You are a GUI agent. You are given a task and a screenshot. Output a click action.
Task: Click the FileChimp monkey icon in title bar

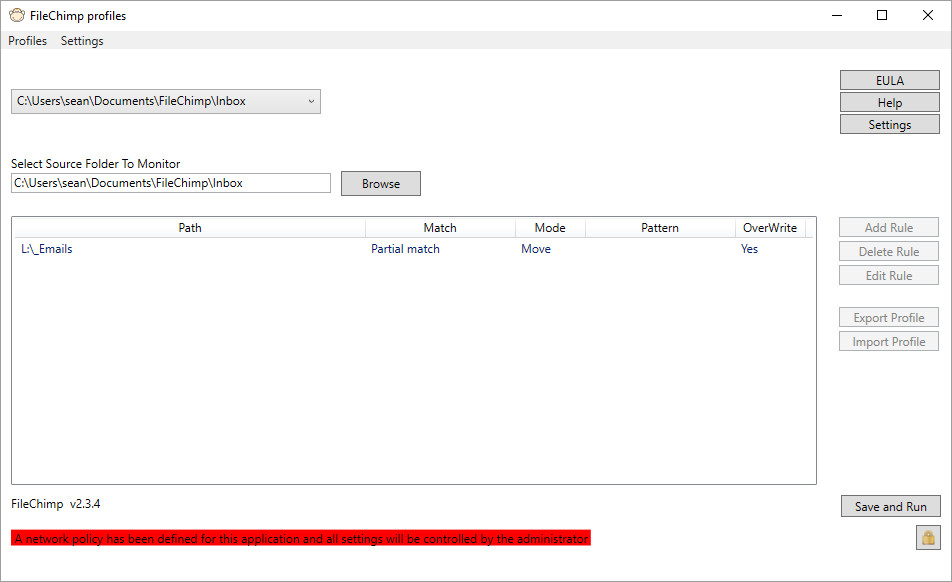click(17, 15)
